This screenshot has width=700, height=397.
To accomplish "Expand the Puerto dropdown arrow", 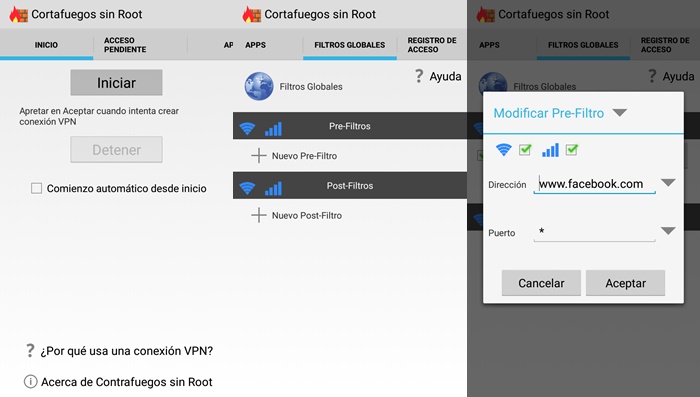I will click(668, 231).
